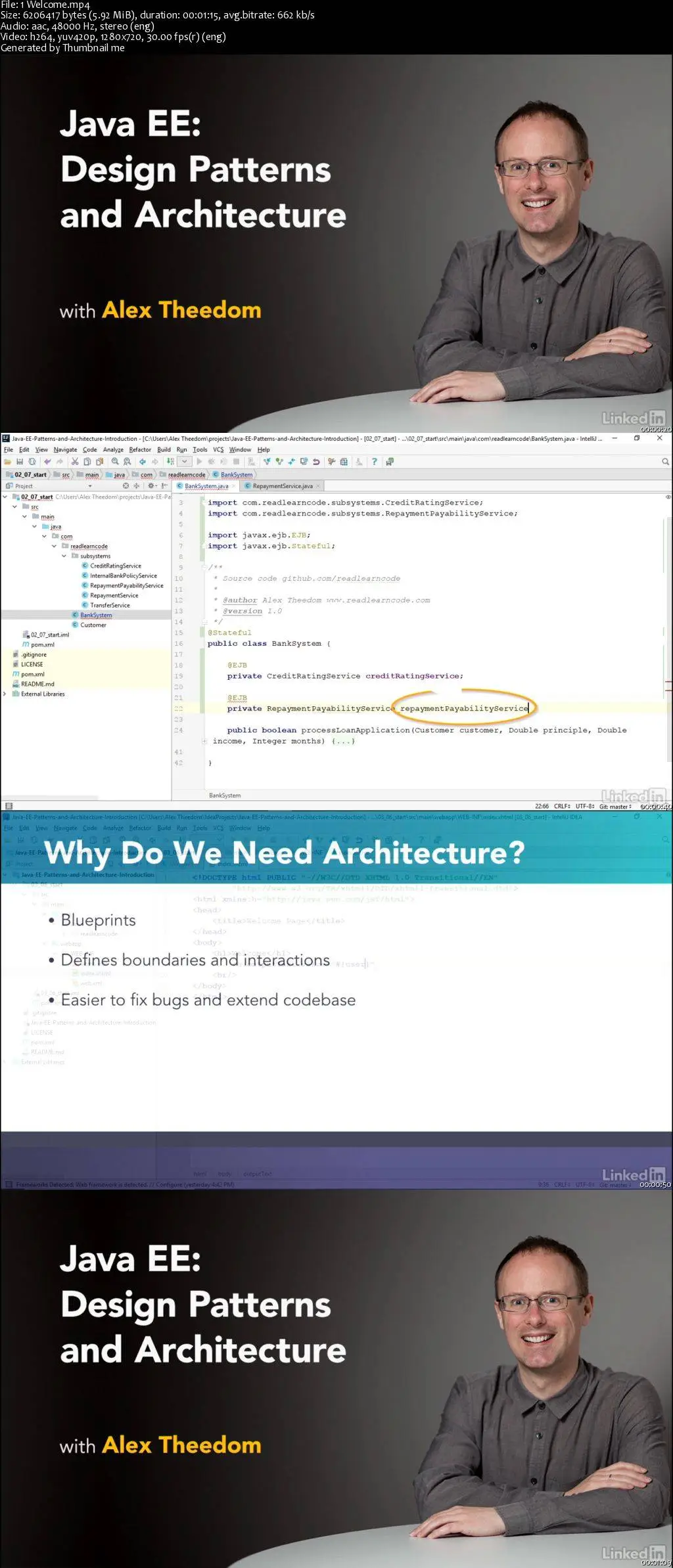Screen dimensions: 673x1568
Task: Open the File menu
Action: [9, 449]
